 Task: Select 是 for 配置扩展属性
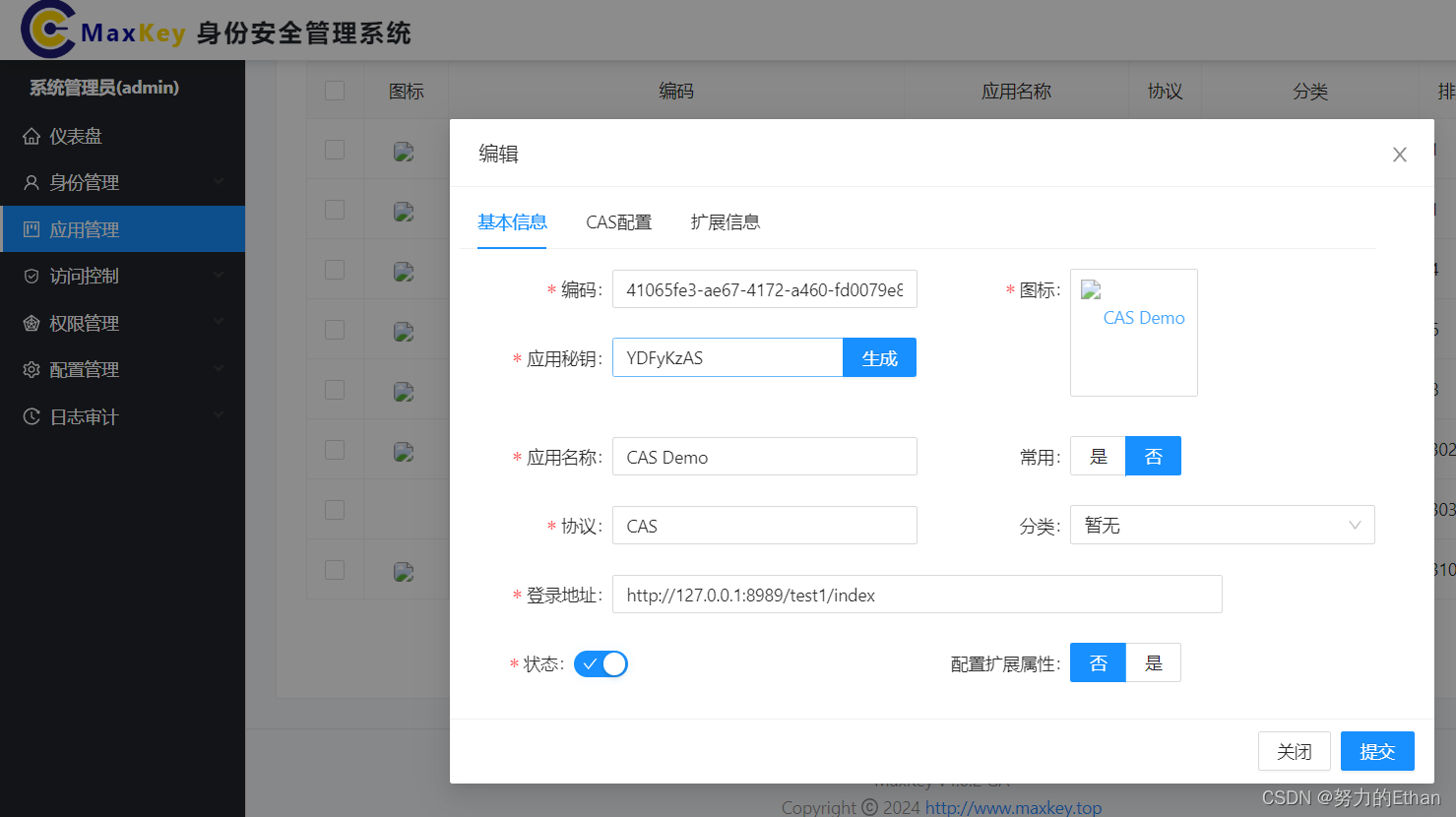click(x=1154, y=662)
